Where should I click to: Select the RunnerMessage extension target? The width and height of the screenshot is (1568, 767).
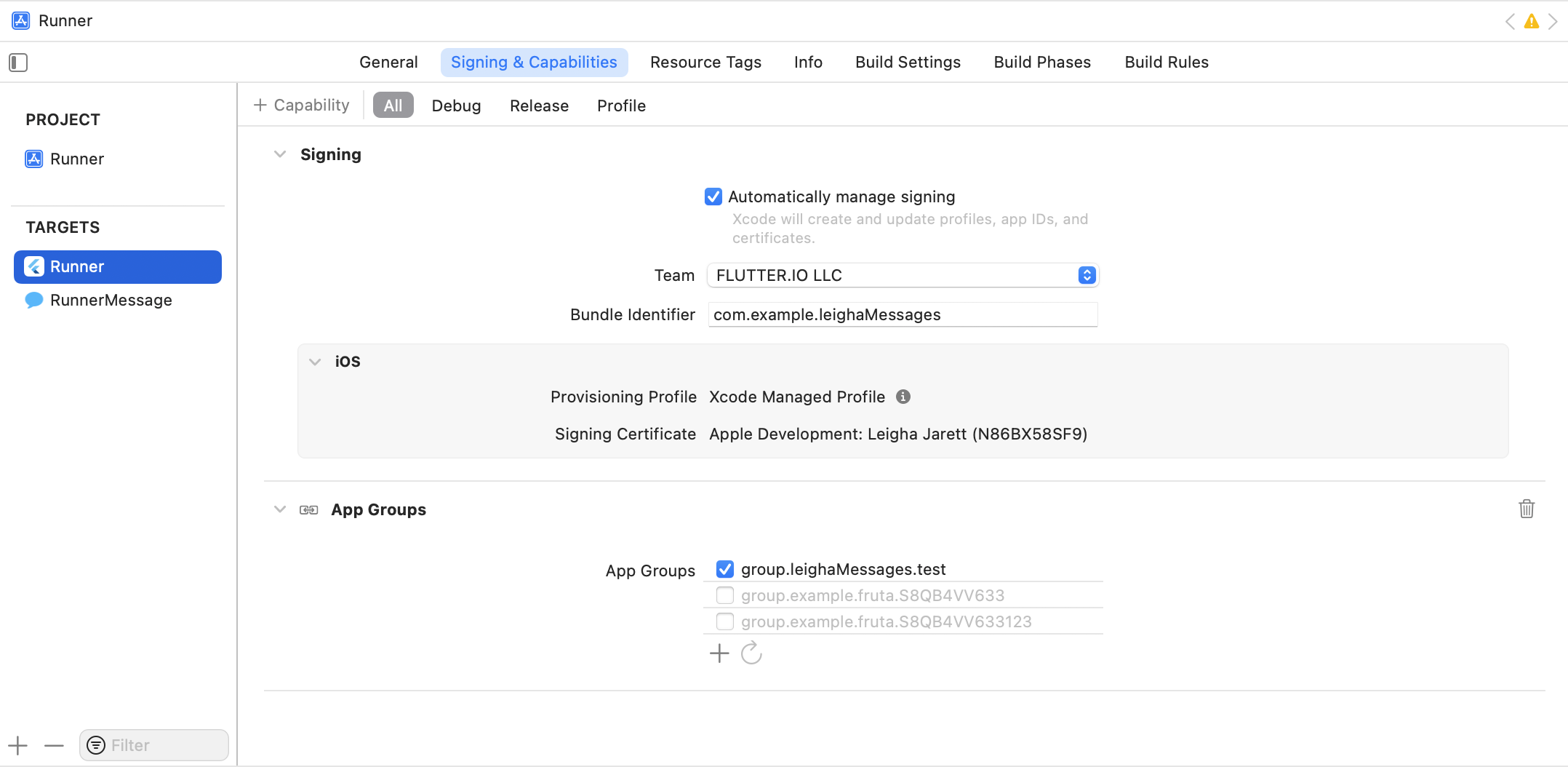pos(111,300)
